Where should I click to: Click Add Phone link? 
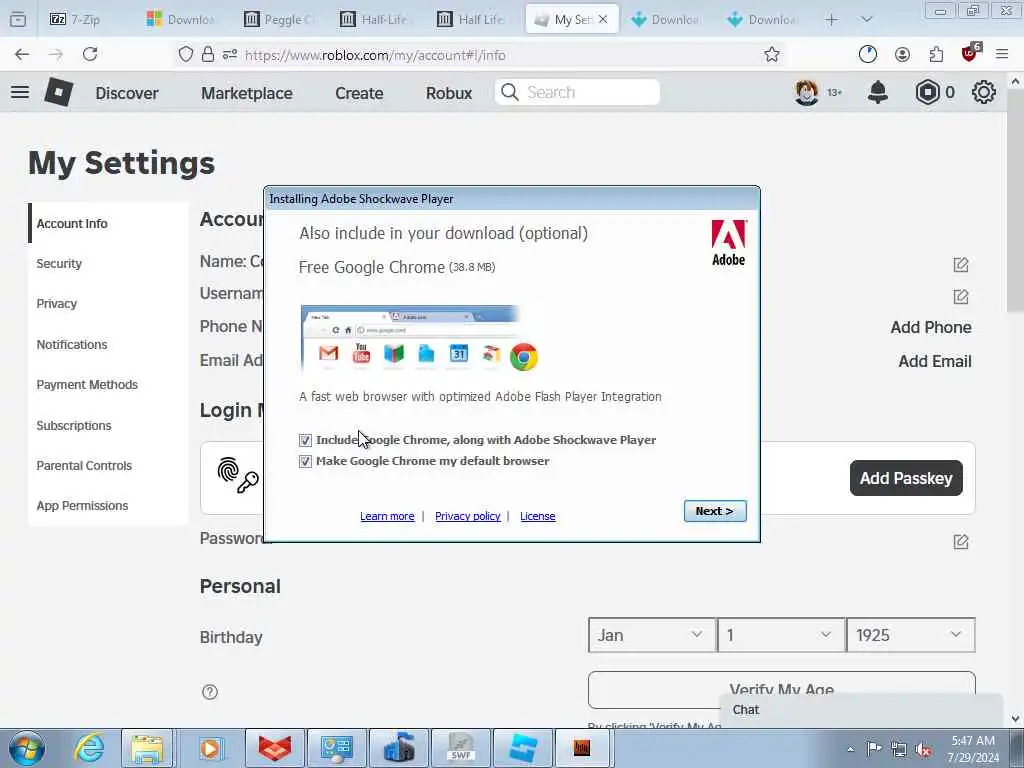click(931, 327)
